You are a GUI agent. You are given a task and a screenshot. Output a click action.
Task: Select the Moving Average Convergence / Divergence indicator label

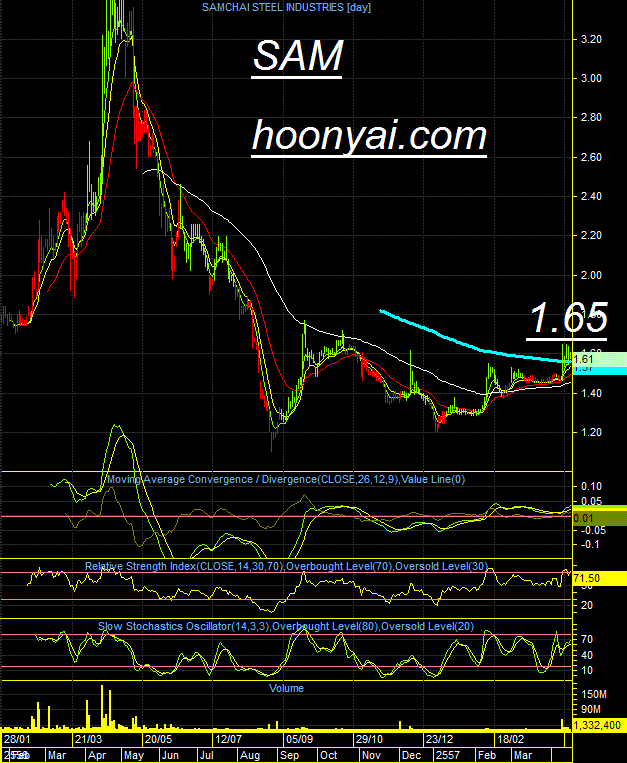(x=286, y=479)
